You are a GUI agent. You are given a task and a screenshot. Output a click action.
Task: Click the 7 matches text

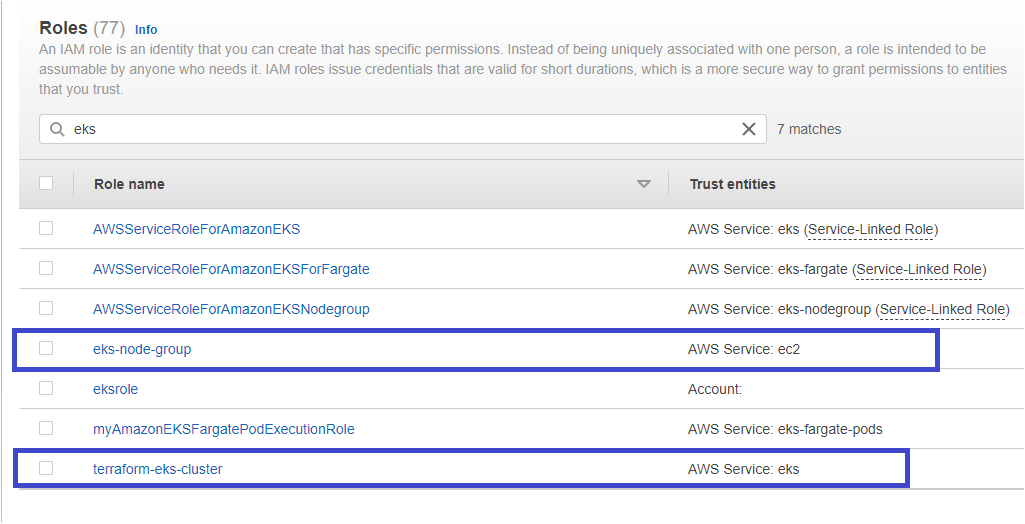click(x=809, y=129)
